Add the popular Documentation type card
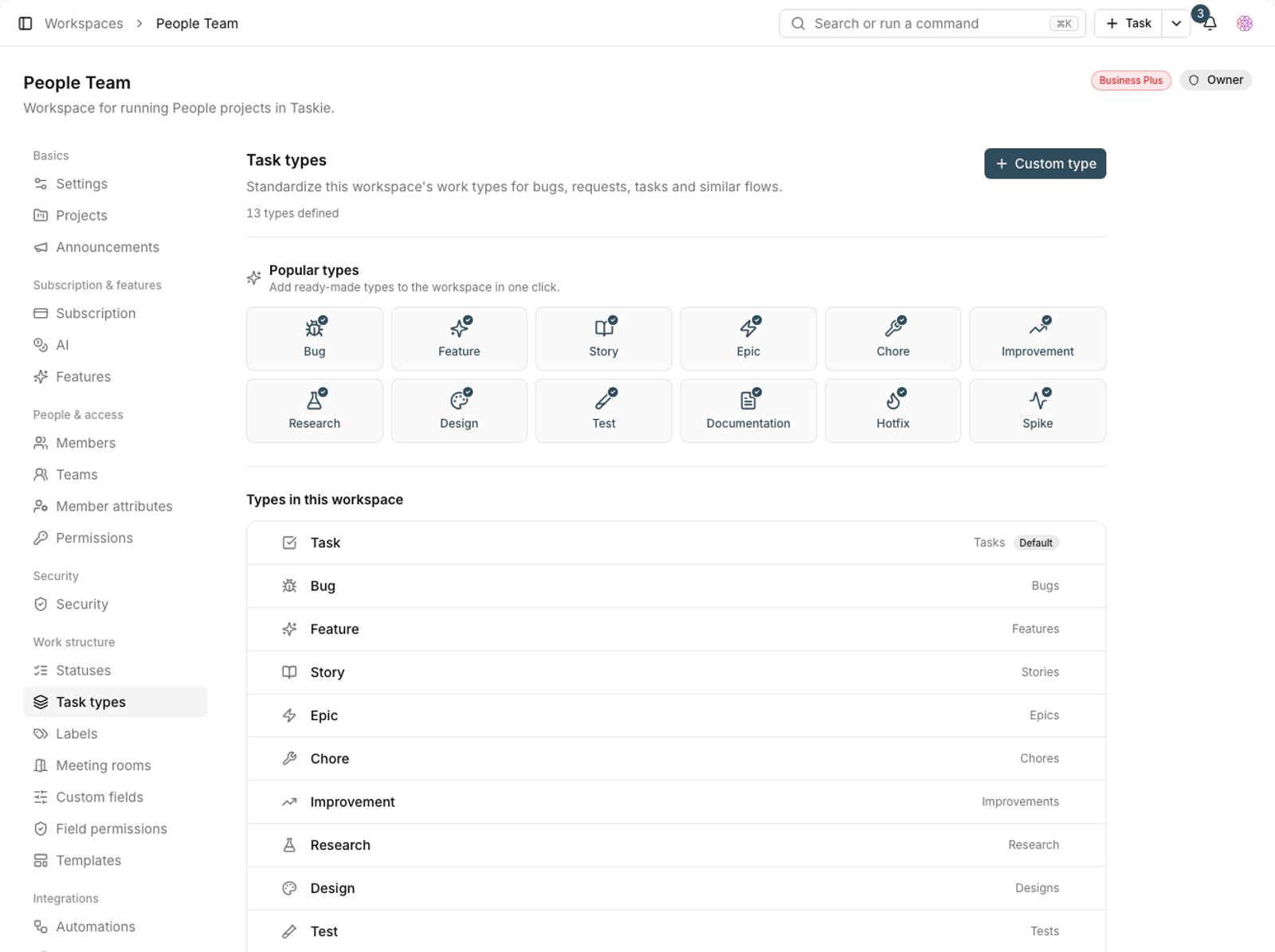The image size is (1275, 952). coord(748,410)
